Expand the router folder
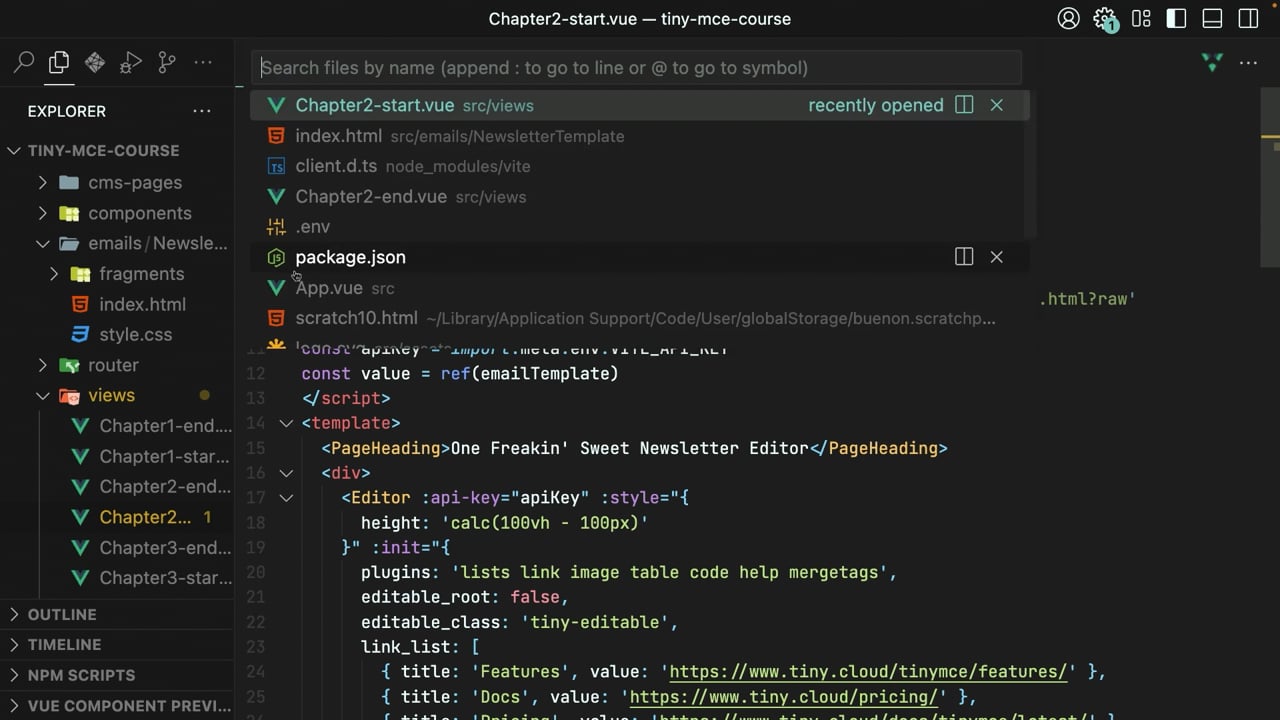 click(42, 365)
